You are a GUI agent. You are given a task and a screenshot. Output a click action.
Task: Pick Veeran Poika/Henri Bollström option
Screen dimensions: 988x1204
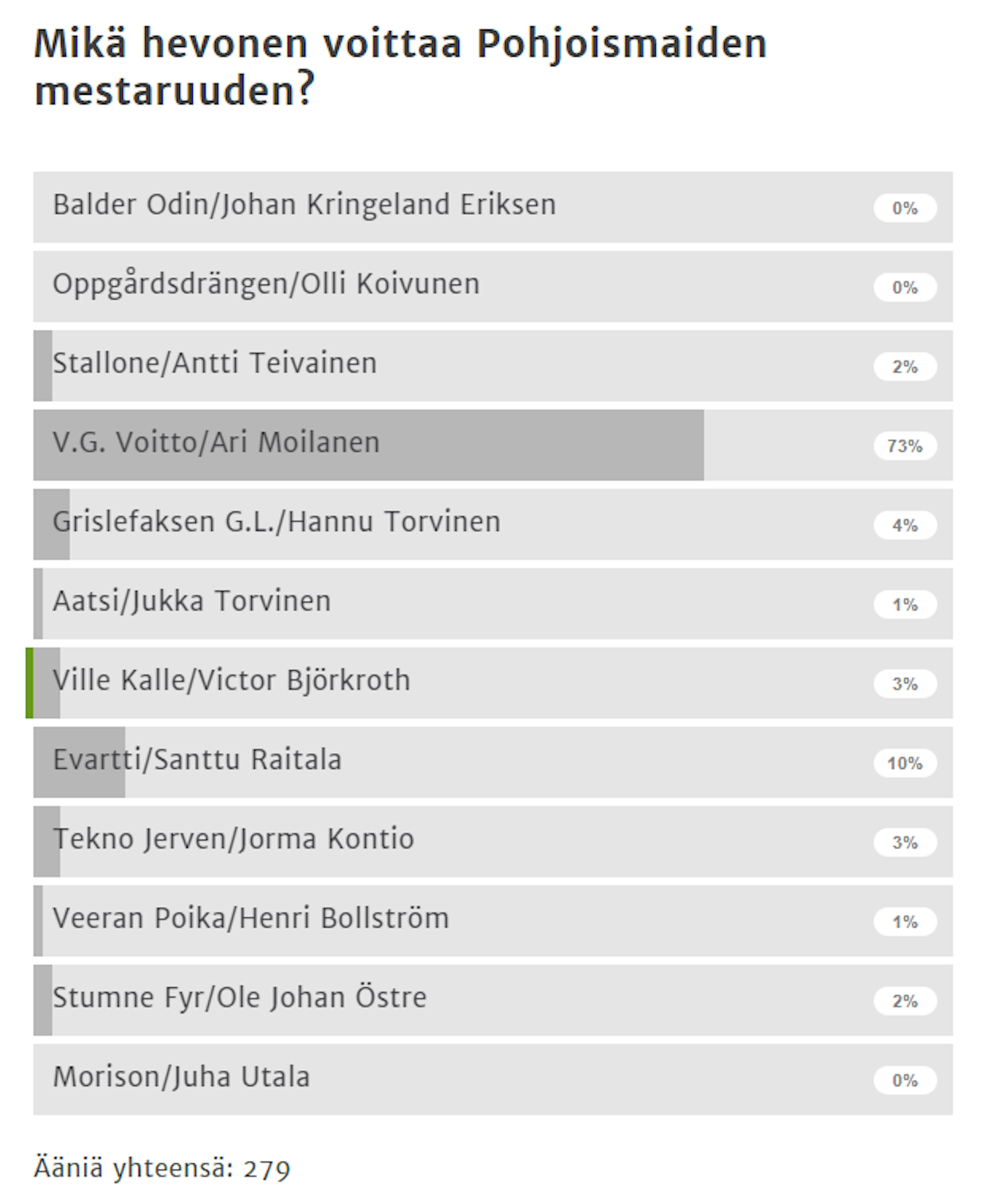pos(492,921)
